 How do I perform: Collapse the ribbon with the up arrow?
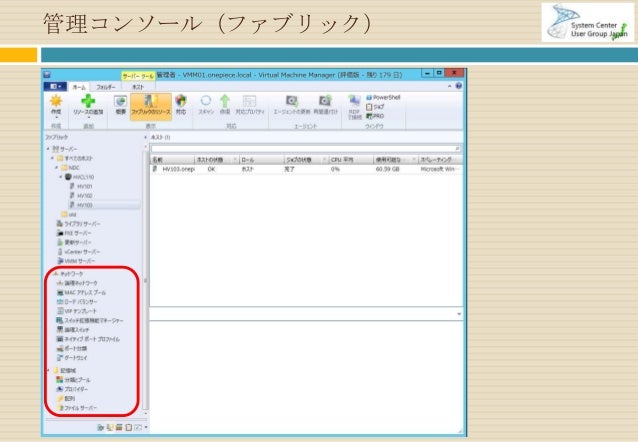[450, 86]
